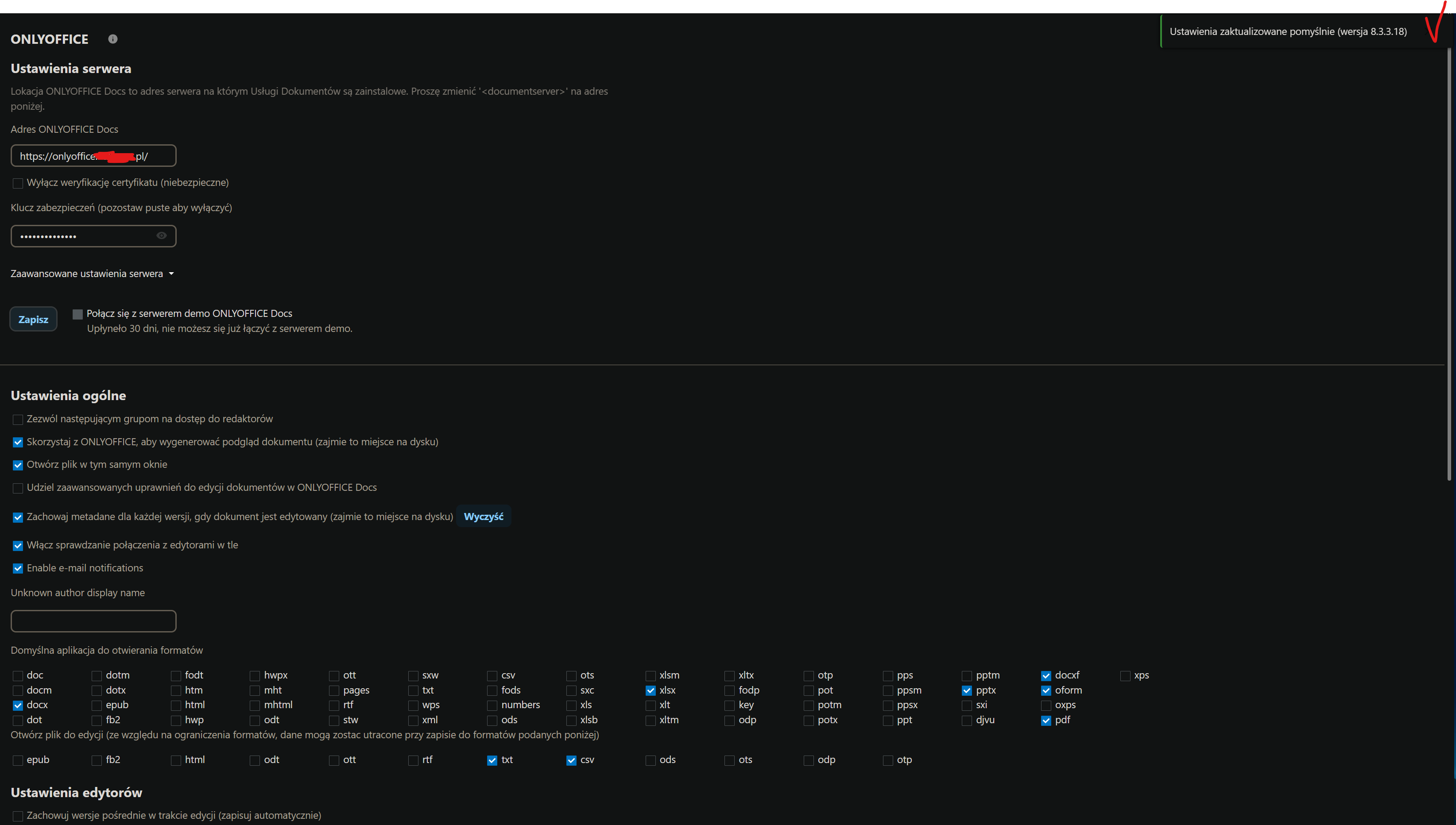Enable Udziel zaawansowanych uprawnień do edycji
Viewport: 1456px width, 825px height.
click(18, 488)
